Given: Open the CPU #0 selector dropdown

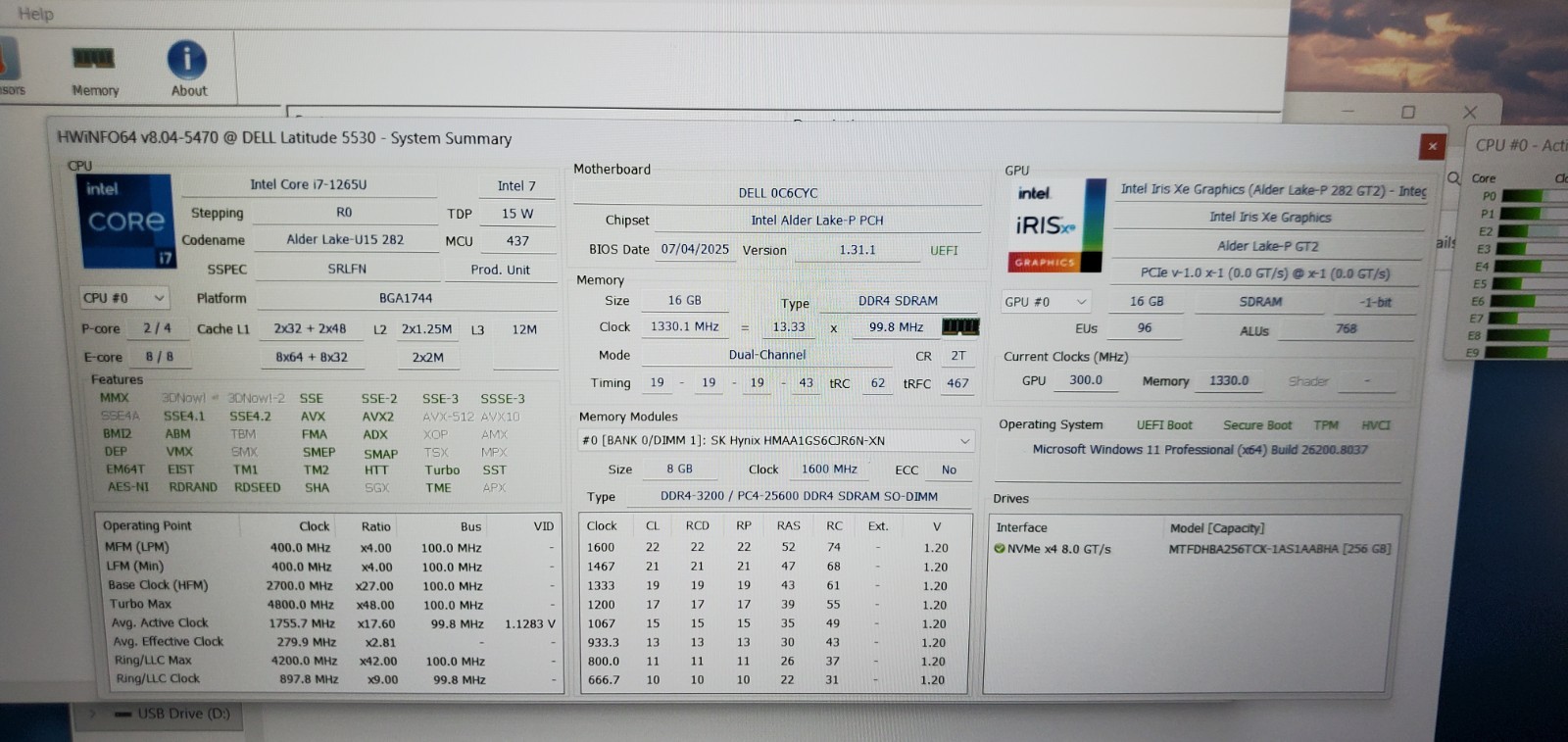Looking at the screenshot, I should click(123, 298).
